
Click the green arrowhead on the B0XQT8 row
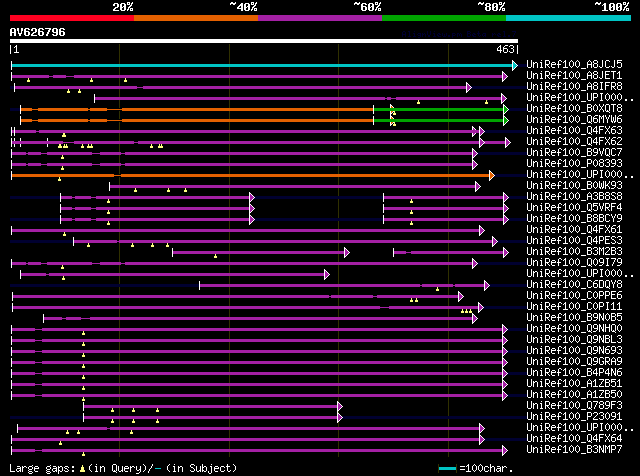[506, 109]
